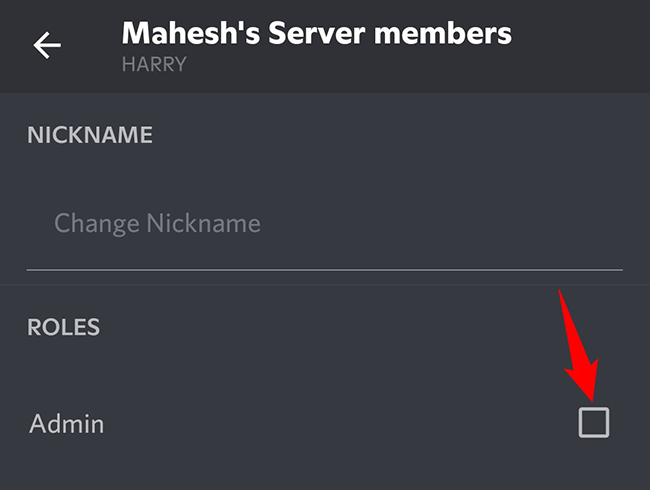Screen dimensions: 650x490
Task: Click the divider line above ROLES
Action: (x=324, y=285)
